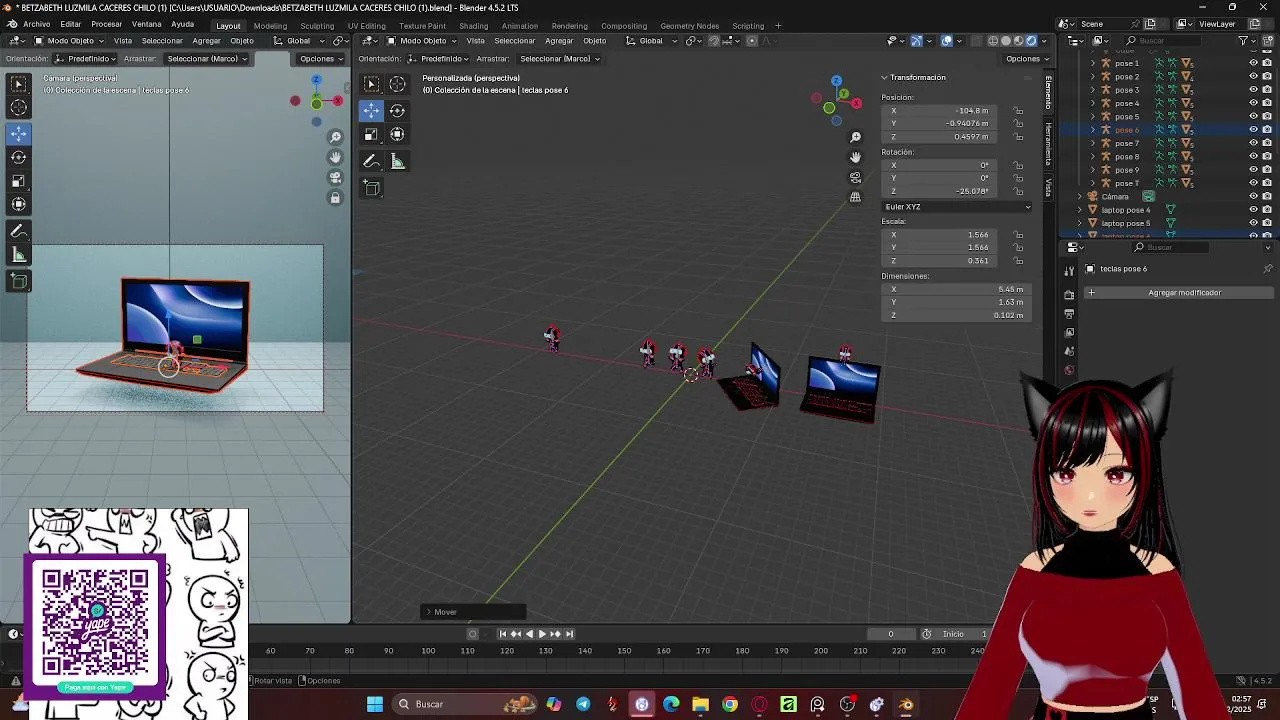The height and width of the screenshot is (720, 1280).
Task: Select the Select Box tool in left viewport
Action: tap(19, 84)
